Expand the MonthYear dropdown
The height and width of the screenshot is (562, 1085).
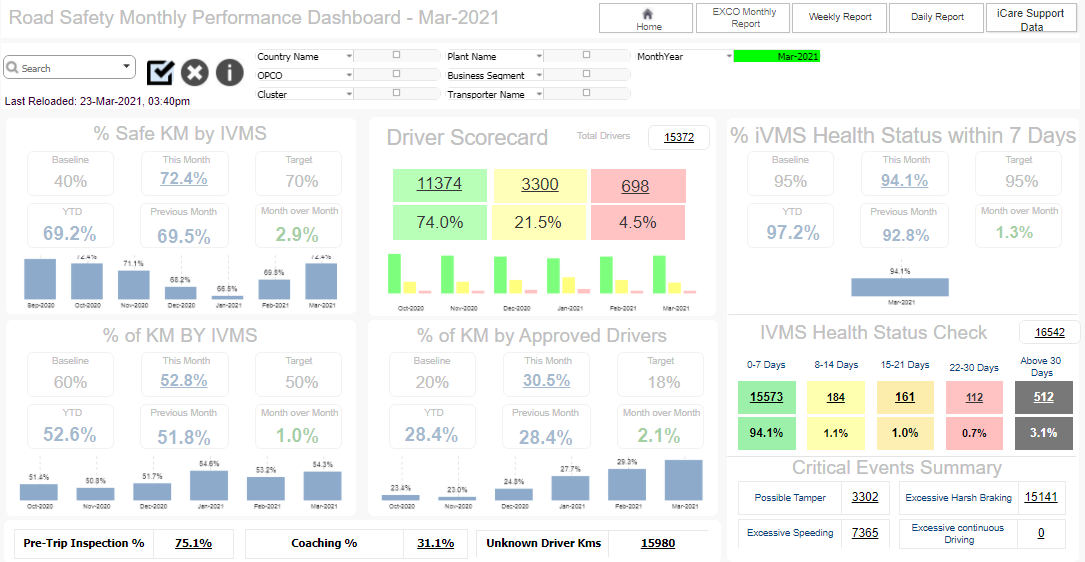(729, 56)
